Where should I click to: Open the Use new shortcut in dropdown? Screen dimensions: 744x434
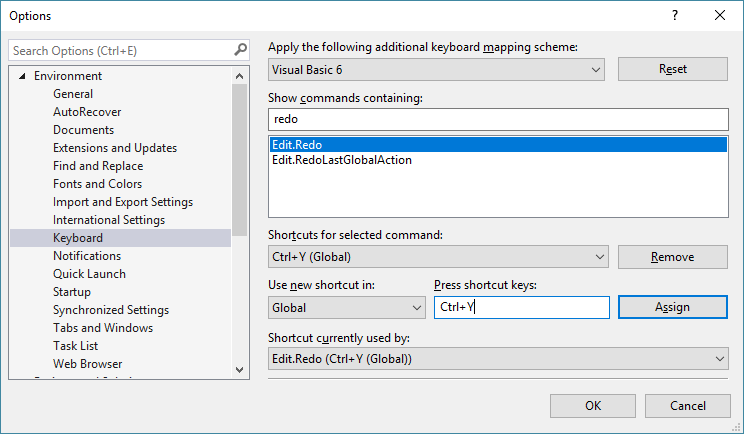pos(346,307)
